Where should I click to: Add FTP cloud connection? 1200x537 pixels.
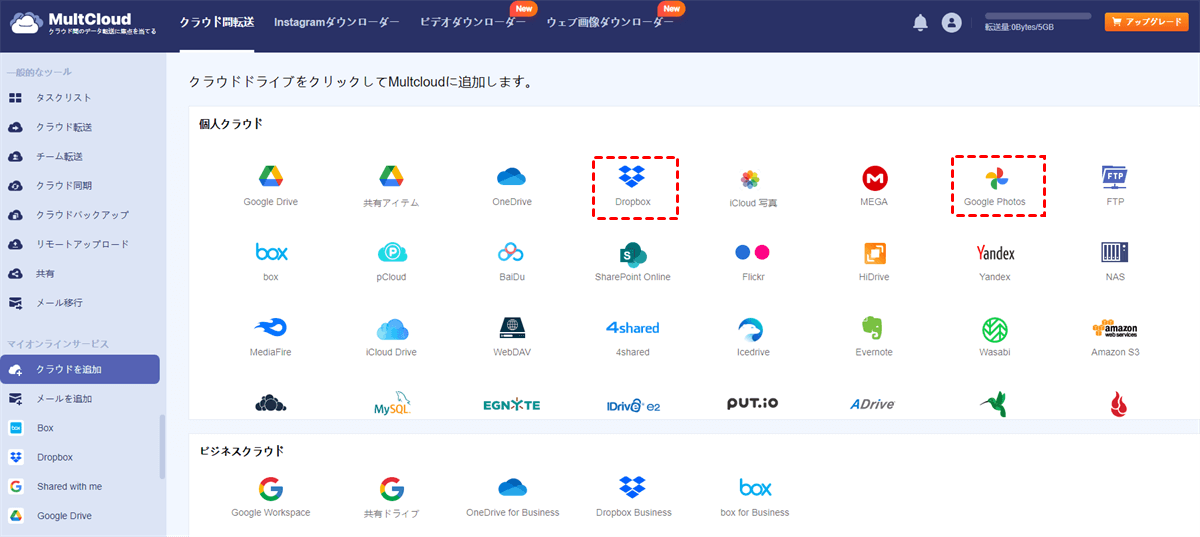click(x=1115, y=186)
